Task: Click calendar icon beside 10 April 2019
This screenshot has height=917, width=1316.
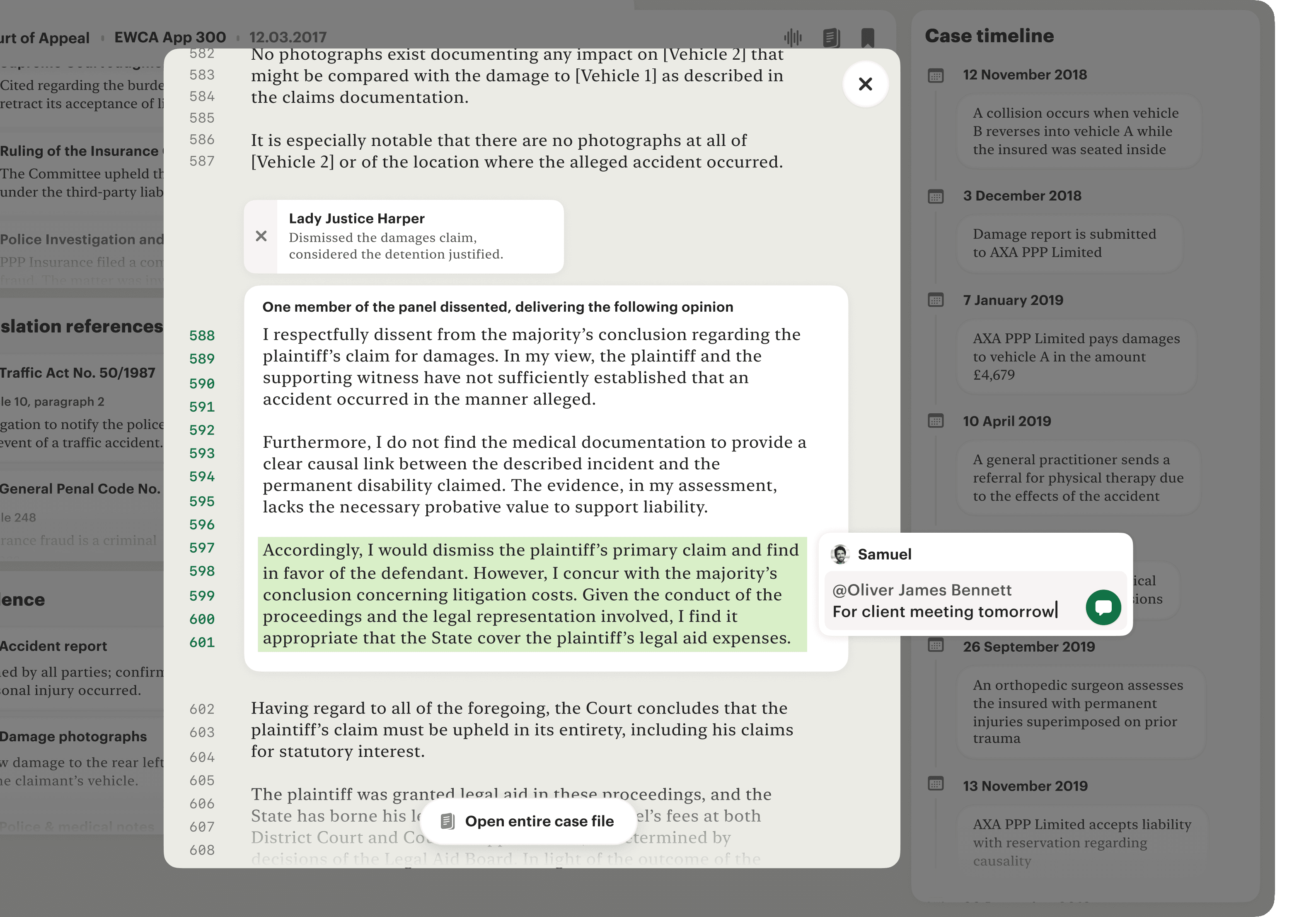Action: pos(936,421)
